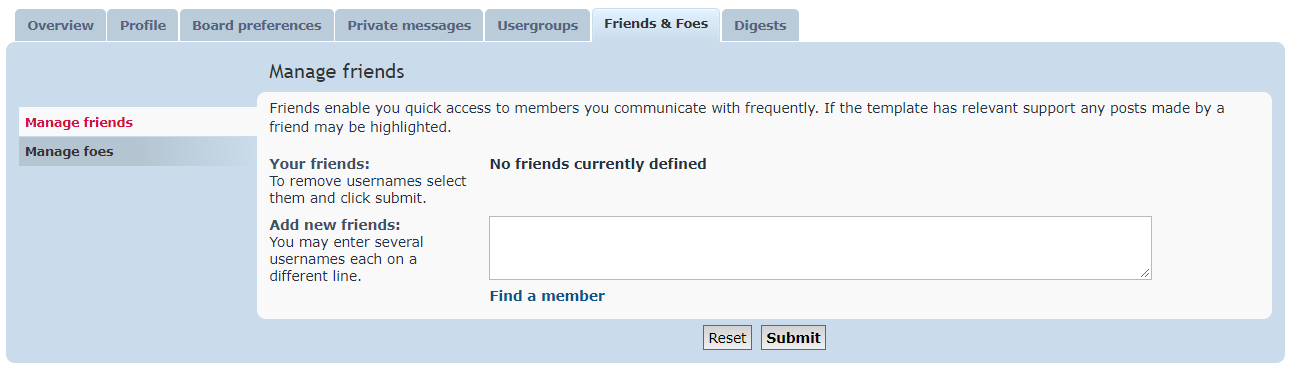Click the text area resize handle
The height and width of the screenshot is (366, 1292).
[1145, 273]
